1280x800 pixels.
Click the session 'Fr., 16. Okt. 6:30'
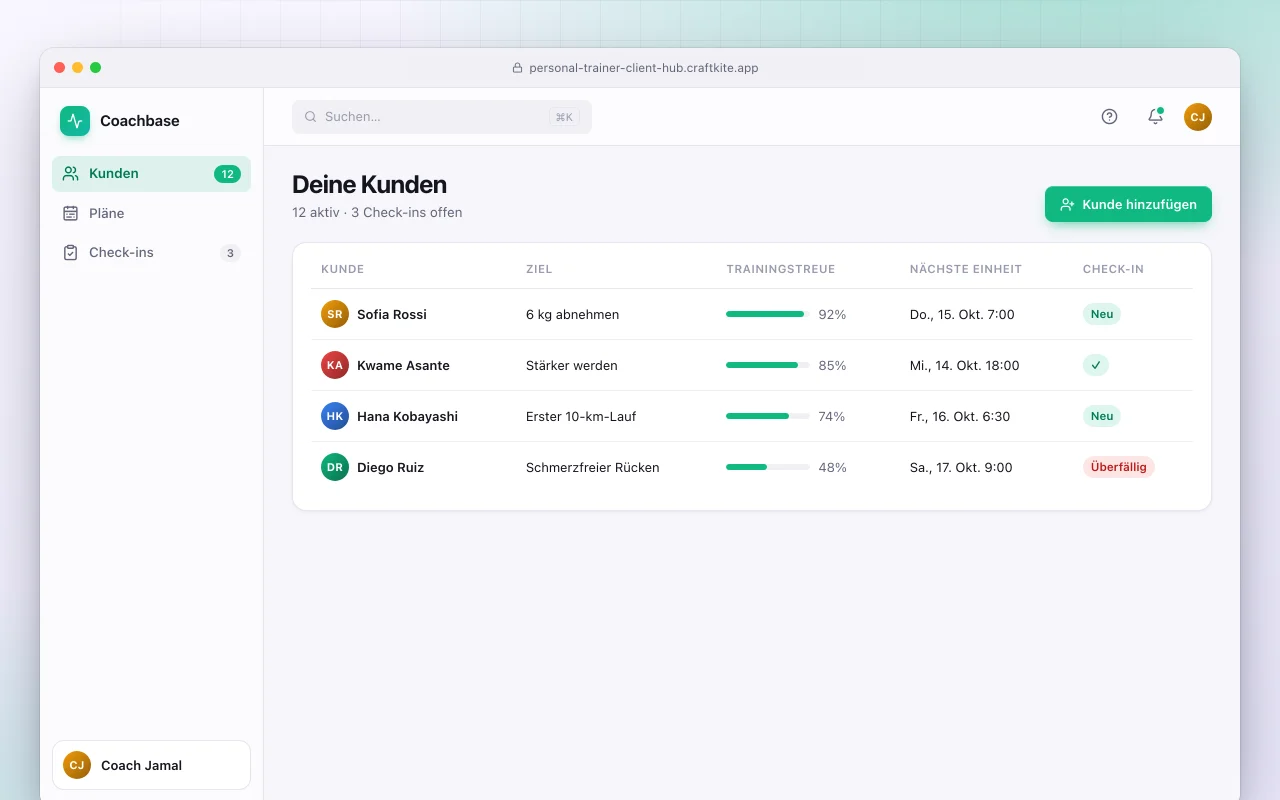point(960,416)
